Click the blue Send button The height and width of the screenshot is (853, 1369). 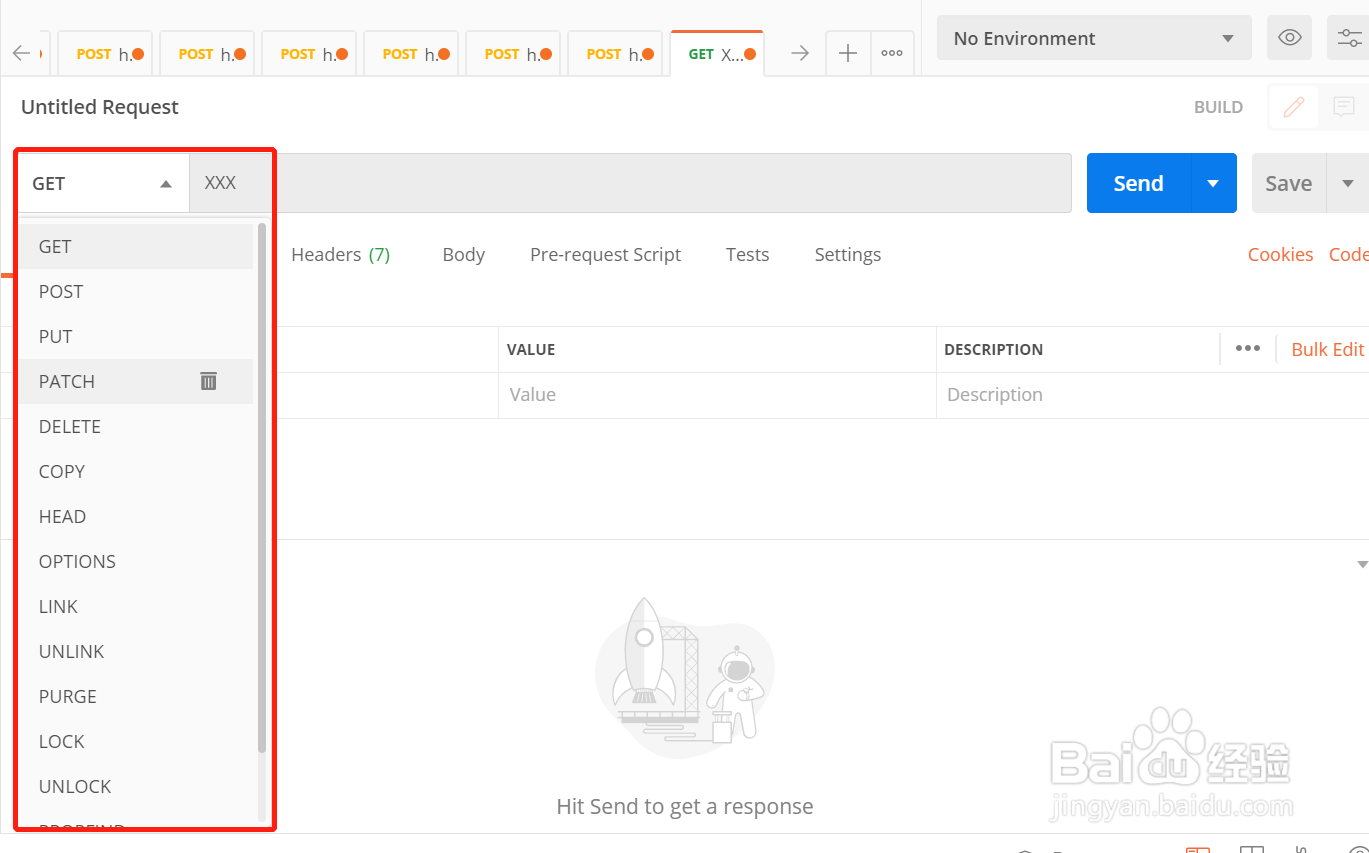tap(1138, 183)
